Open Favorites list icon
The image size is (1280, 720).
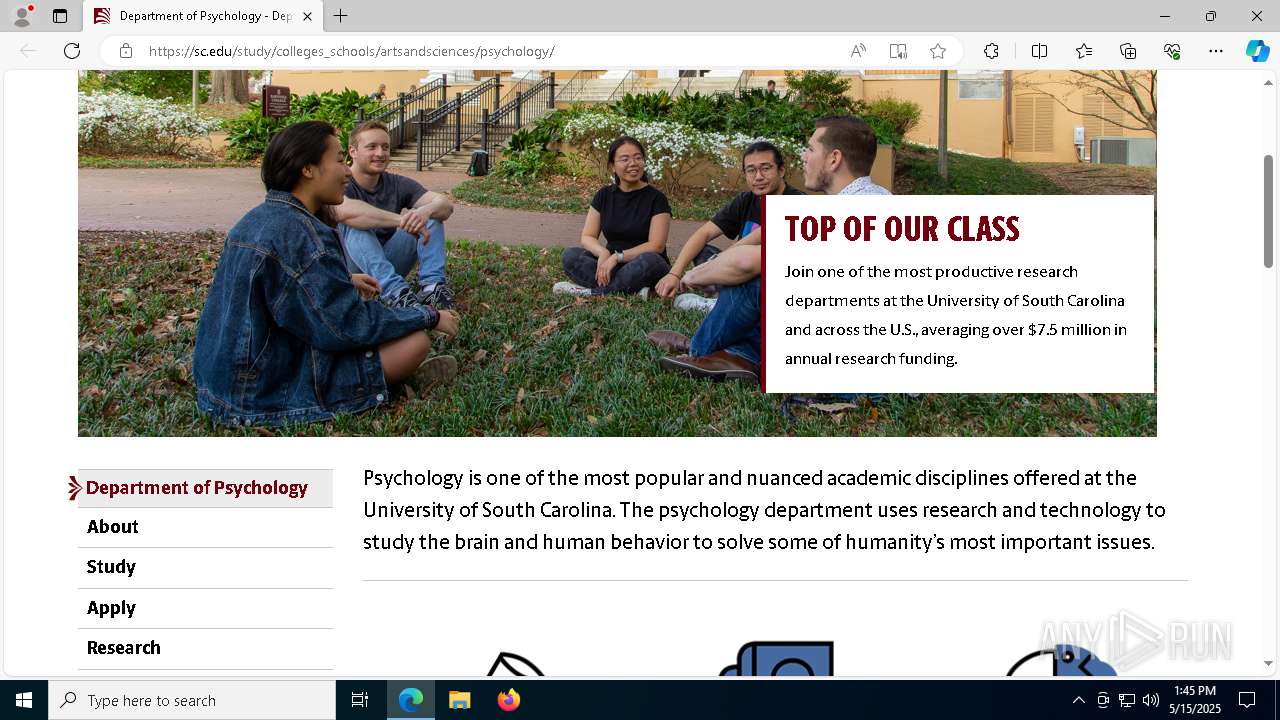[1084, 51]
